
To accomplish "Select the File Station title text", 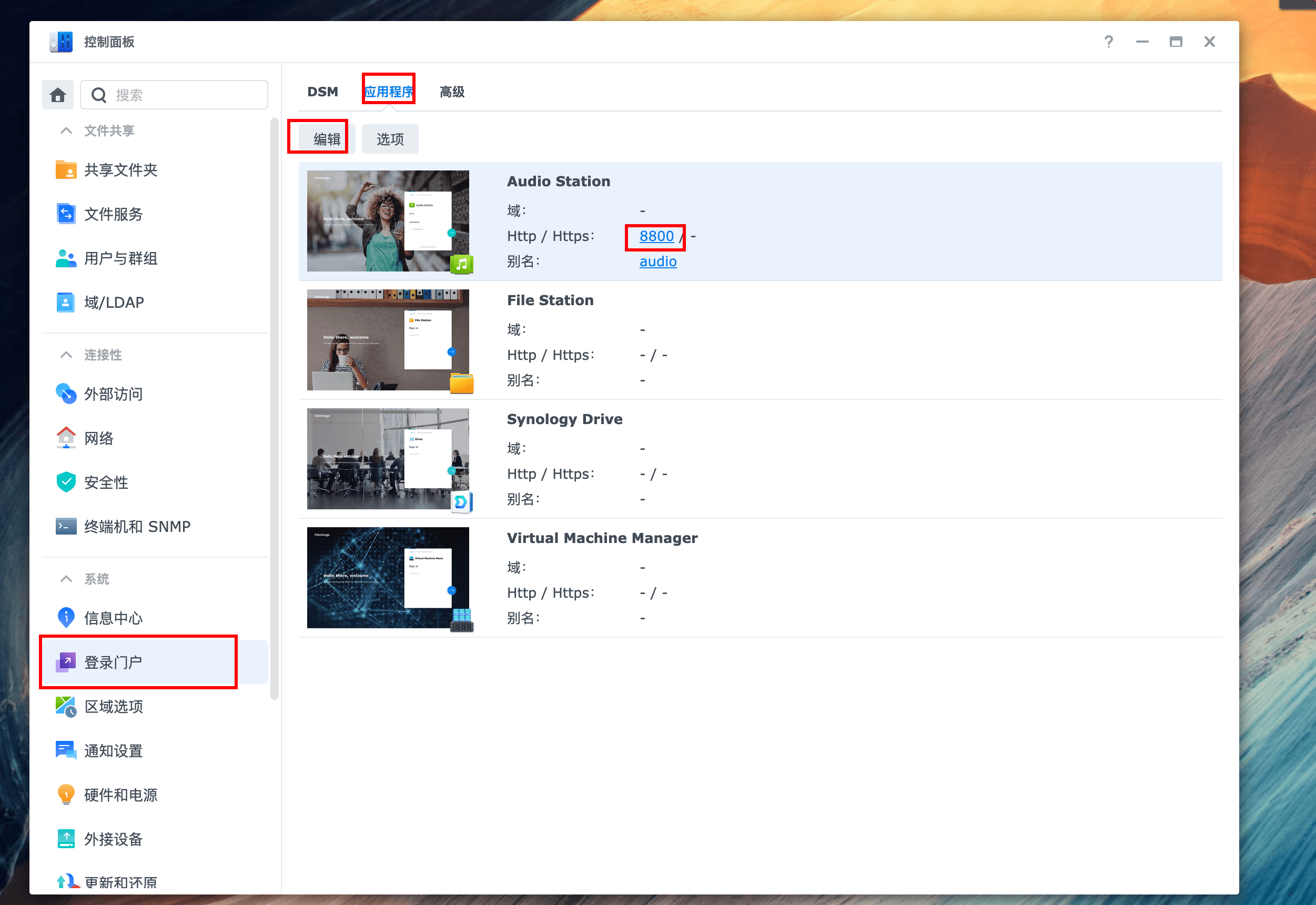I will pyautogui.click(x=550, y=300).
